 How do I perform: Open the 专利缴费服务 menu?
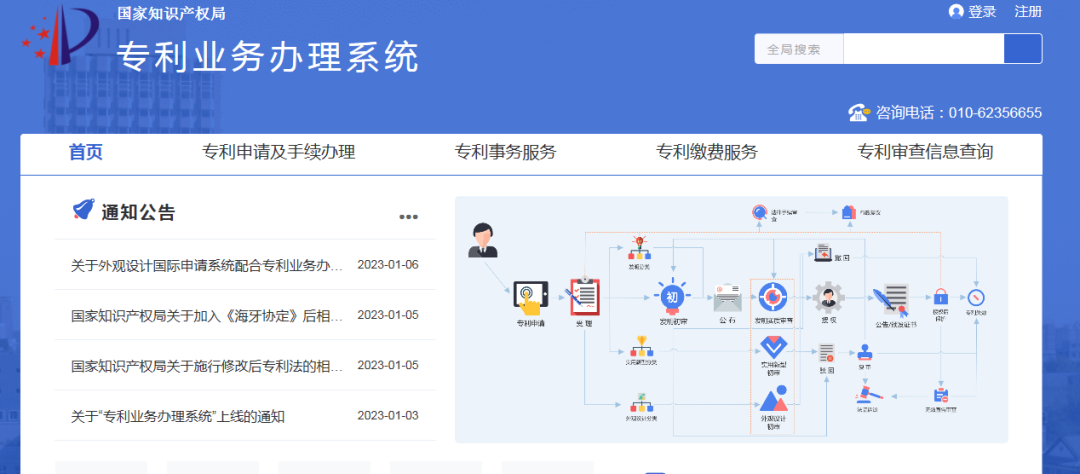(707, 152)
